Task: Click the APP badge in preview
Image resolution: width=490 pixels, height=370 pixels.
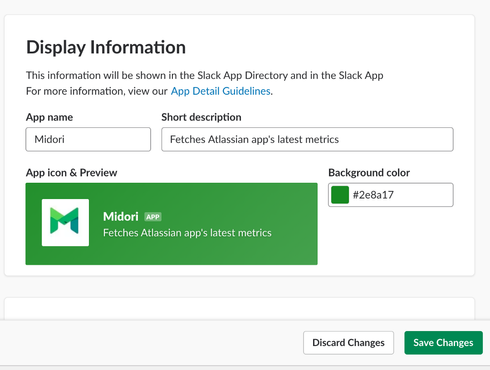Action: point(153,217)
